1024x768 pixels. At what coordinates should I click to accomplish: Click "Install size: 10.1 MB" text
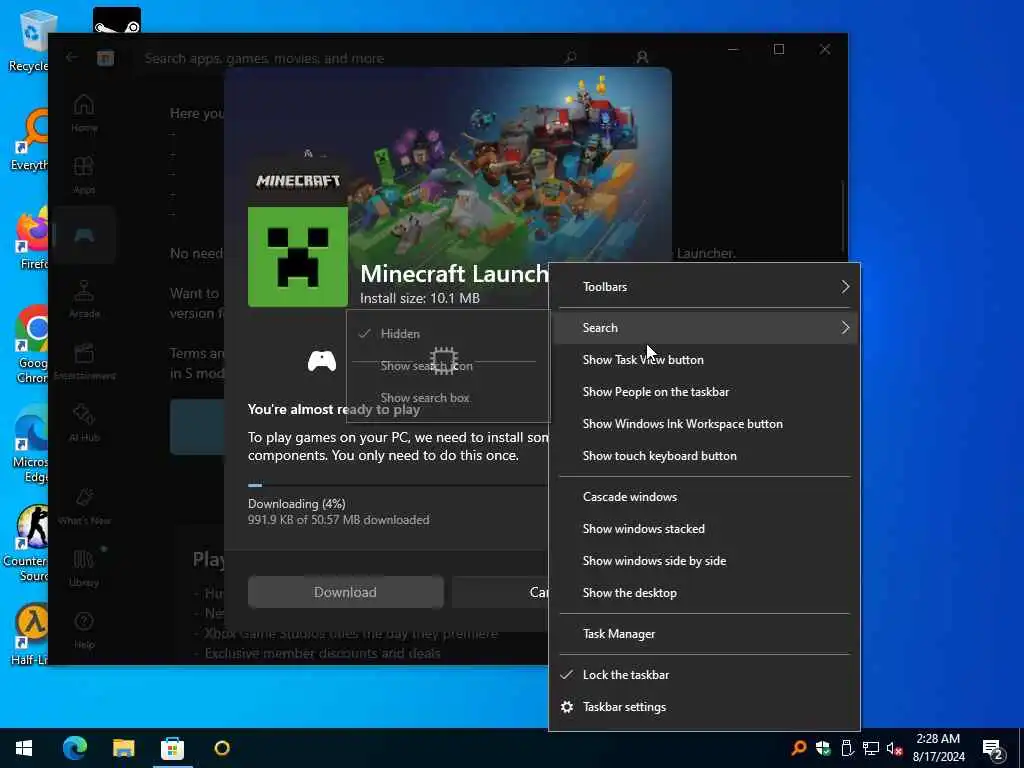click(x=420, y=298)
